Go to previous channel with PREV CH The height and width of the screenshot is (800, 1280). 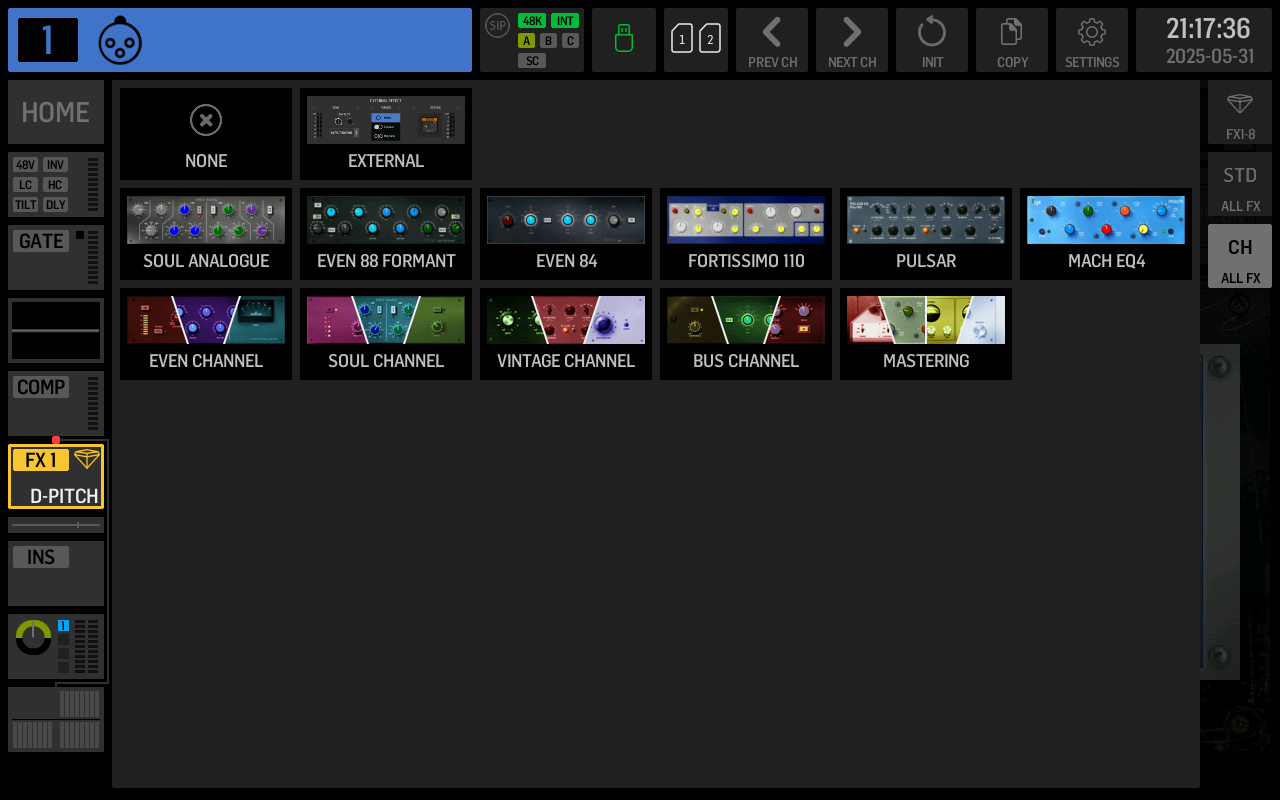coord(772,40)
